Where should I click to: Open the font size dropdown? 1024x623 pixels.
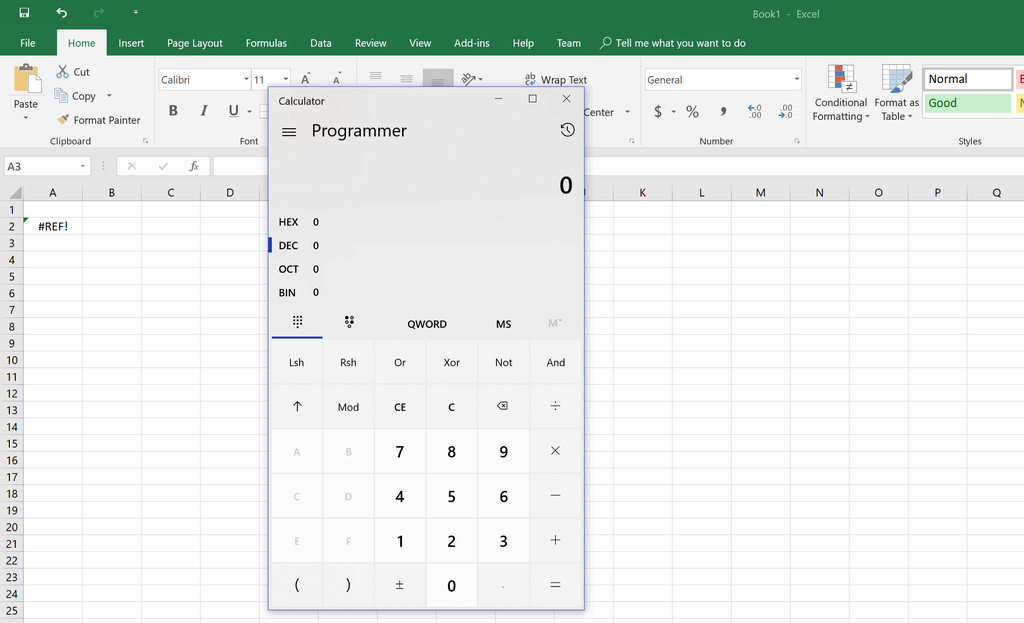[285, 80]
